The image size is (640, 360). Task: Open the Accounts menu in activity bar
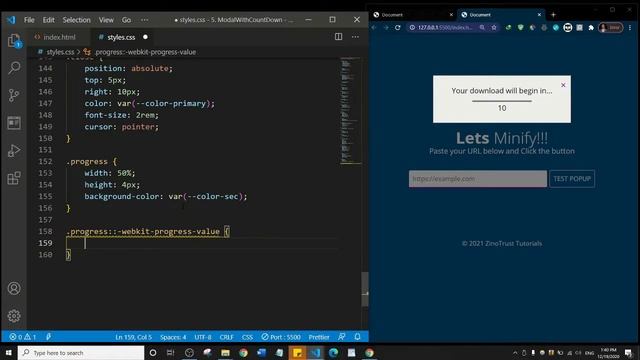(x=14, y=288)
